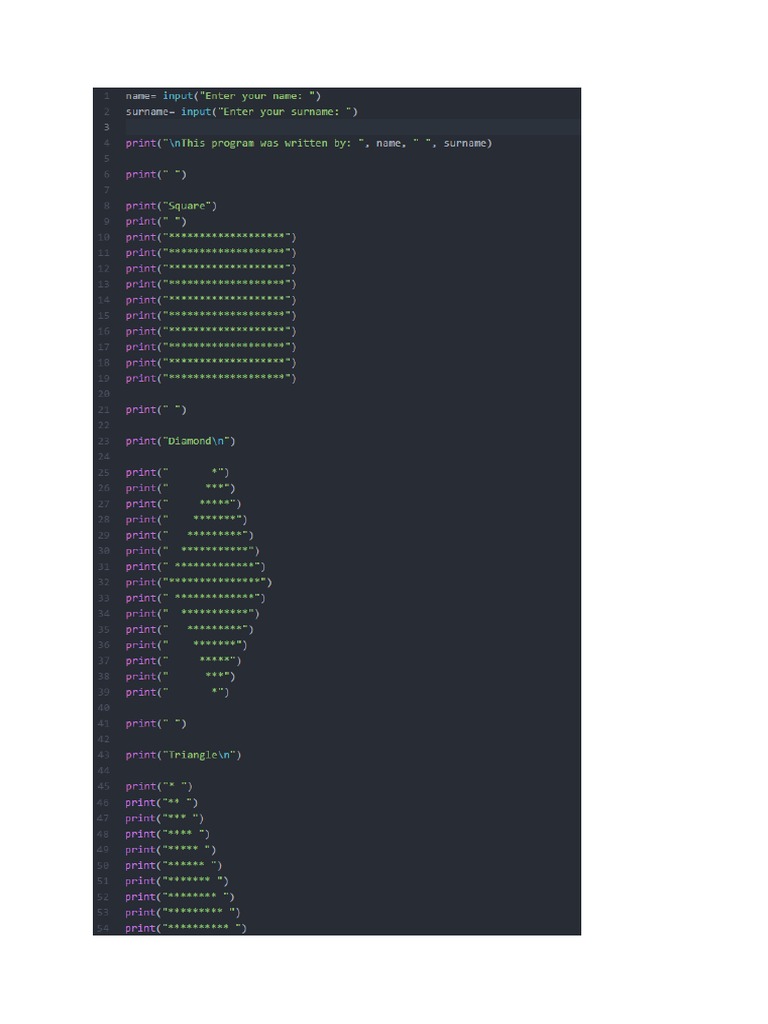Click line number 3 in the gutter
This screenshot has height=1024, width=768.
106,127
